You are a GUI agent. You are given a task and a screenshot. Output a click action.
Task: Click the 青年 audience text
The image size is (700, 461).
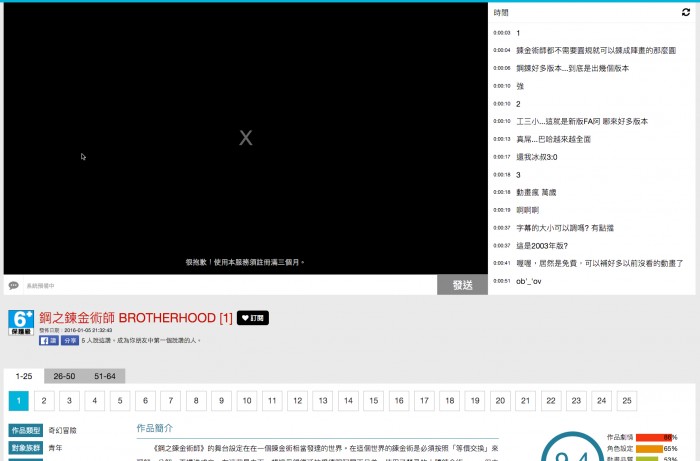coord(55,448)
